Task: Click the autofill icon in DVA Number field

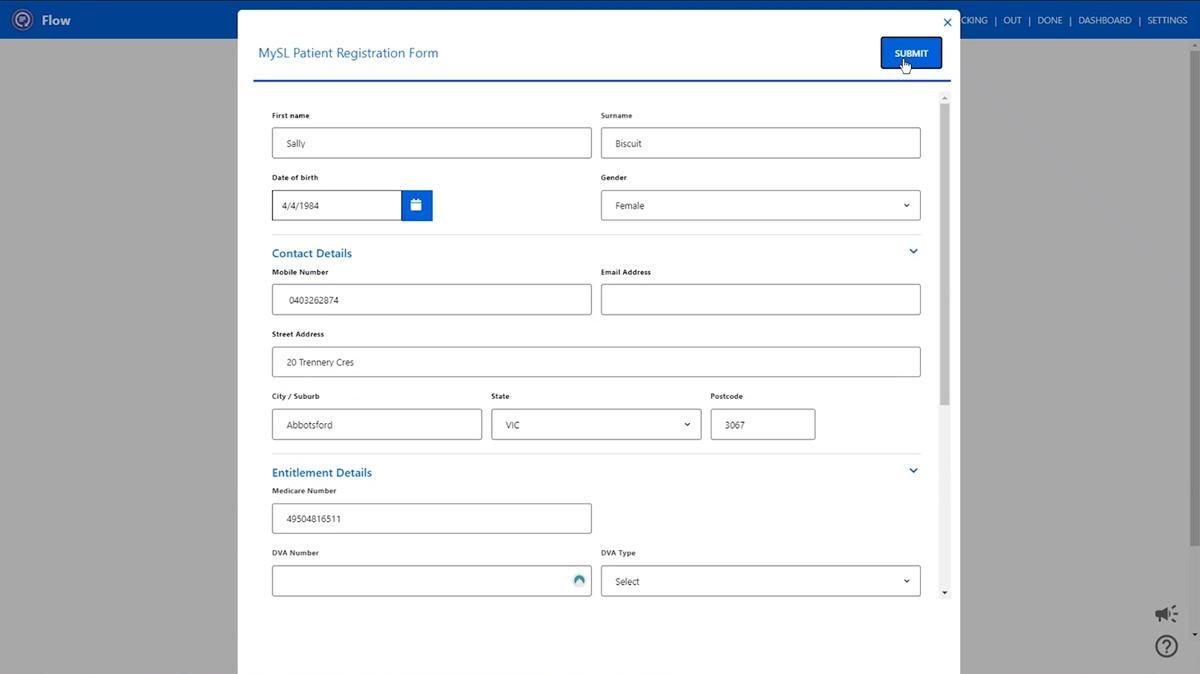Action: point(578,580)
